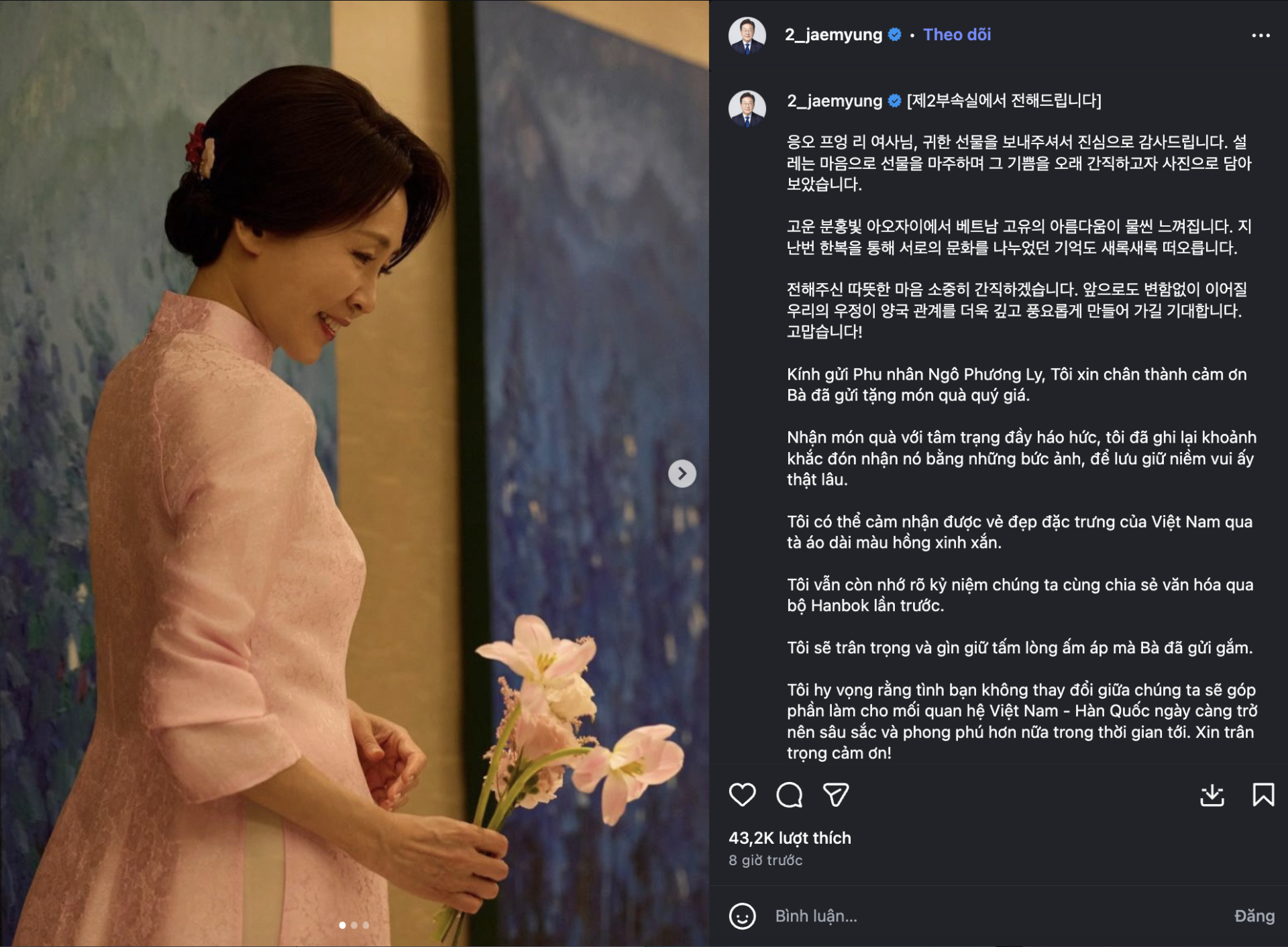Go to next photo with arrow
Viewport: 1288px width, 947px height.
click(682, 474)
